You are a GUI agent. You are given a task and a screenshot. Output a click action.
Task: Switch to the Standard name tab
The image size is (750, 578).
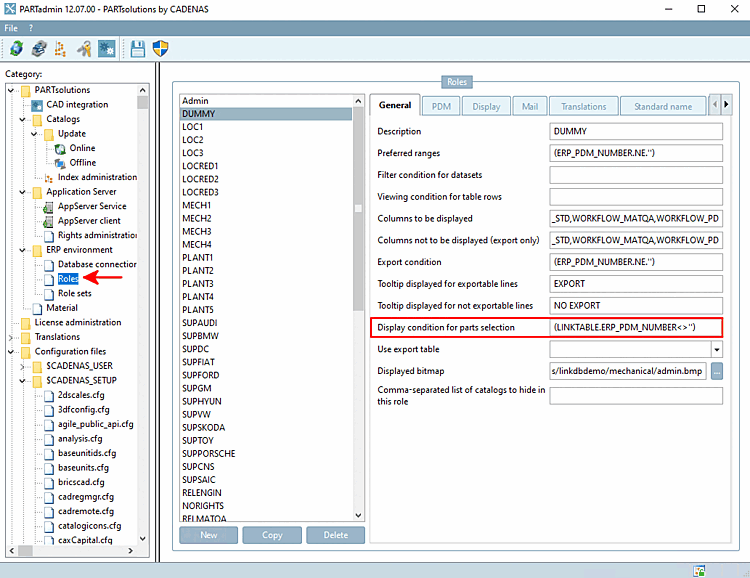[663, 106]
